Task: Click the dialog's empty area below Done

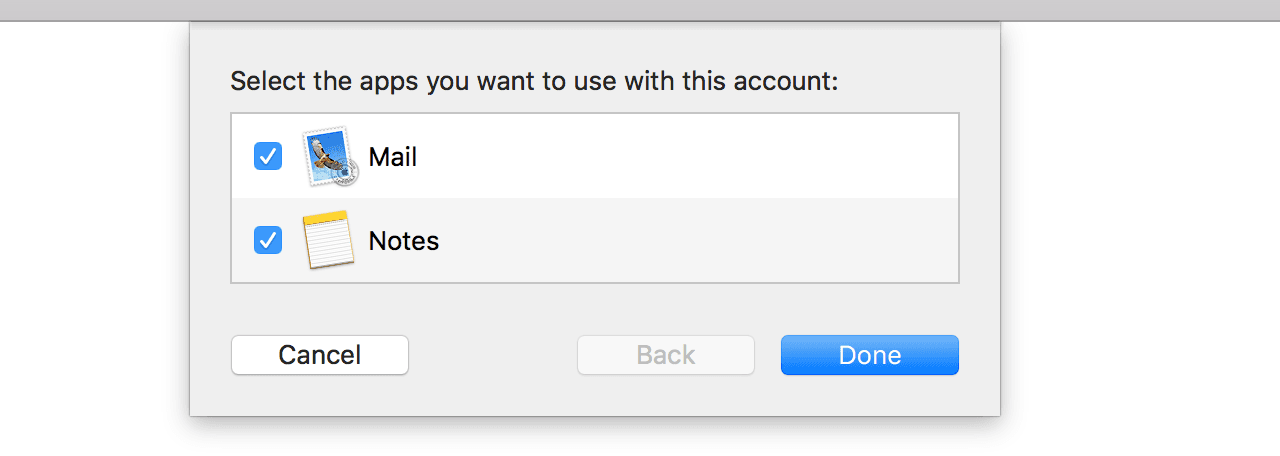Action: click(x=869, y=396)
